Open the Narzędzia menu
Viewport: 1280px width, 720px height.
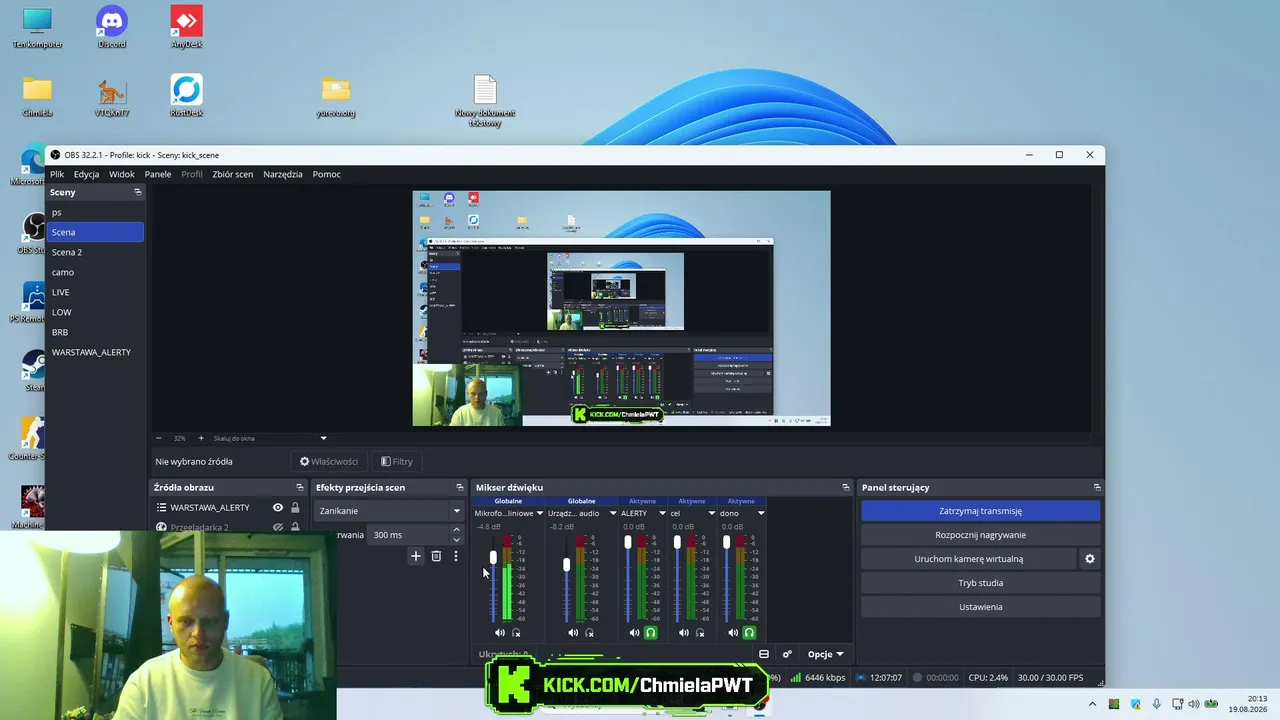(x=283, y=174)
